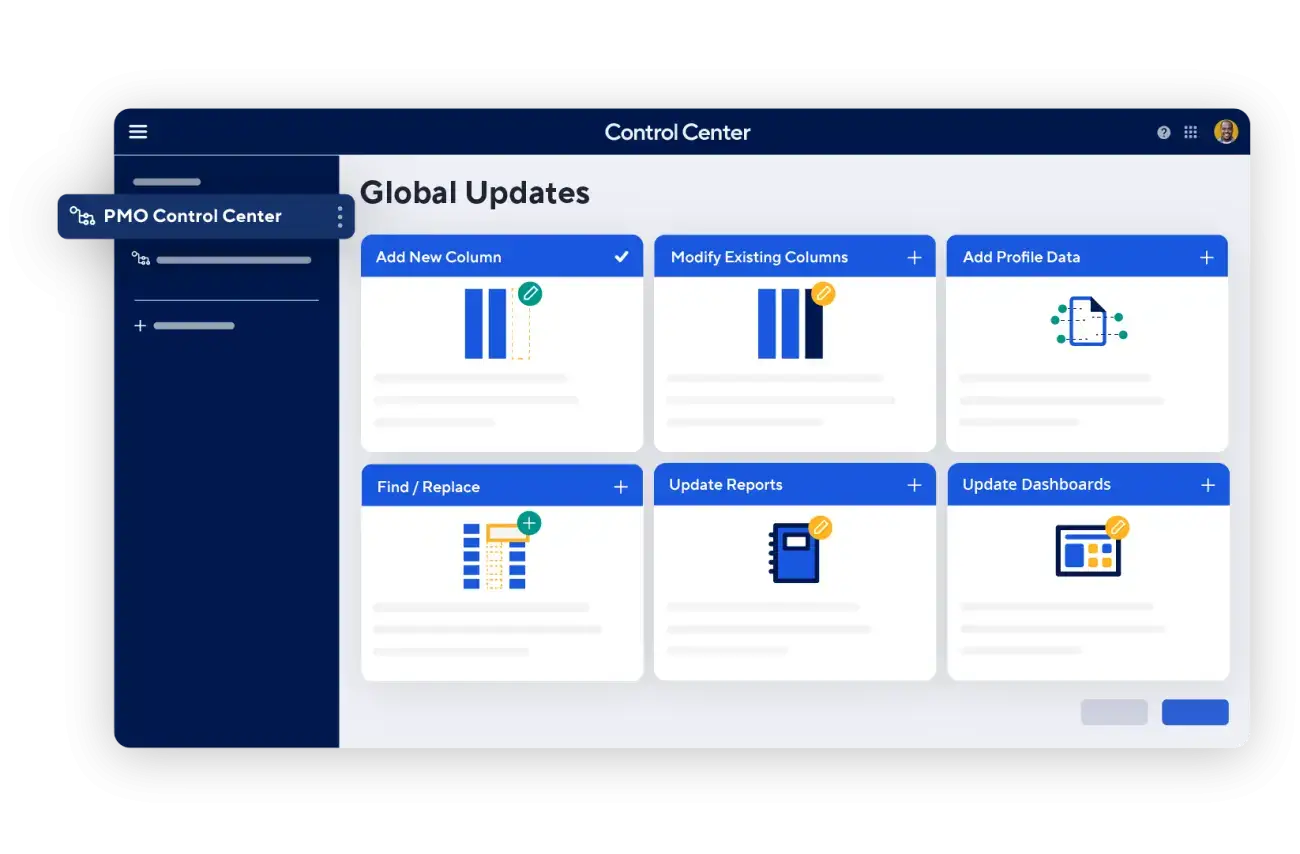Click the Add Profile Data document icon
This screenshot has width=1300, height=854.
pyautogui.click(x=1088, y=321)
